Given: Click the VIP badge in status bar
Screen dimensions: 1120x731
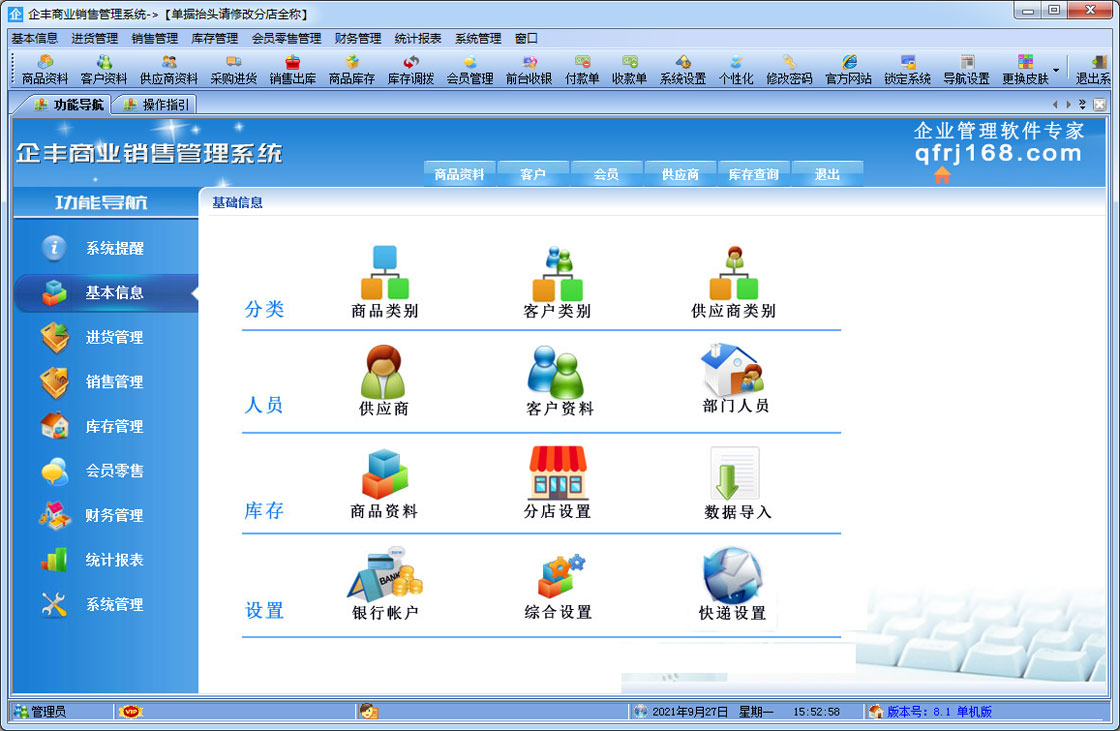Looking at the screenshot, I should pyautogui.click(x=131, y=711).
